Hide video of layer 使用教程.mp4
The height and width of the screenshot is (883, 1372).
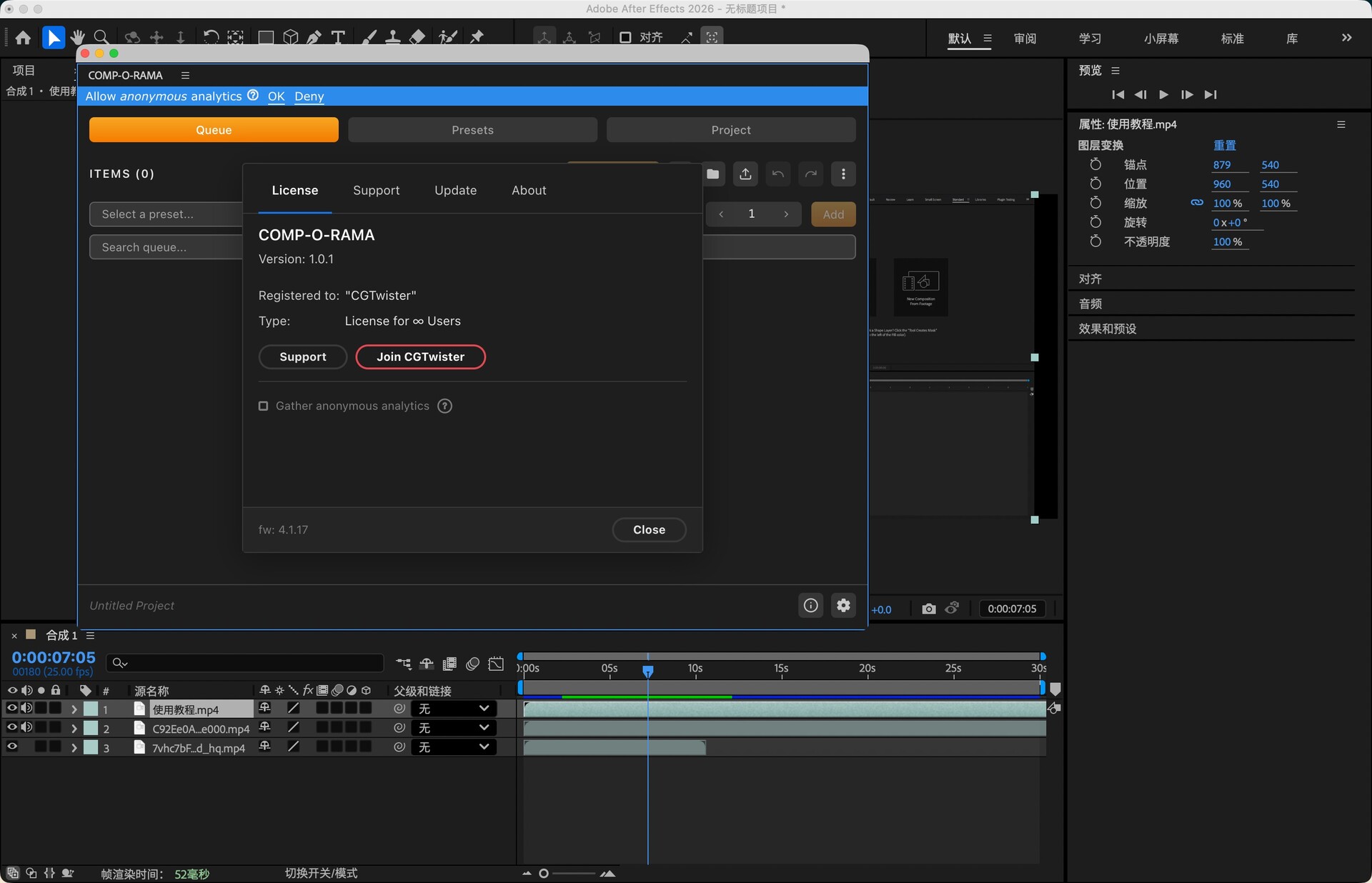pos(12,708)
